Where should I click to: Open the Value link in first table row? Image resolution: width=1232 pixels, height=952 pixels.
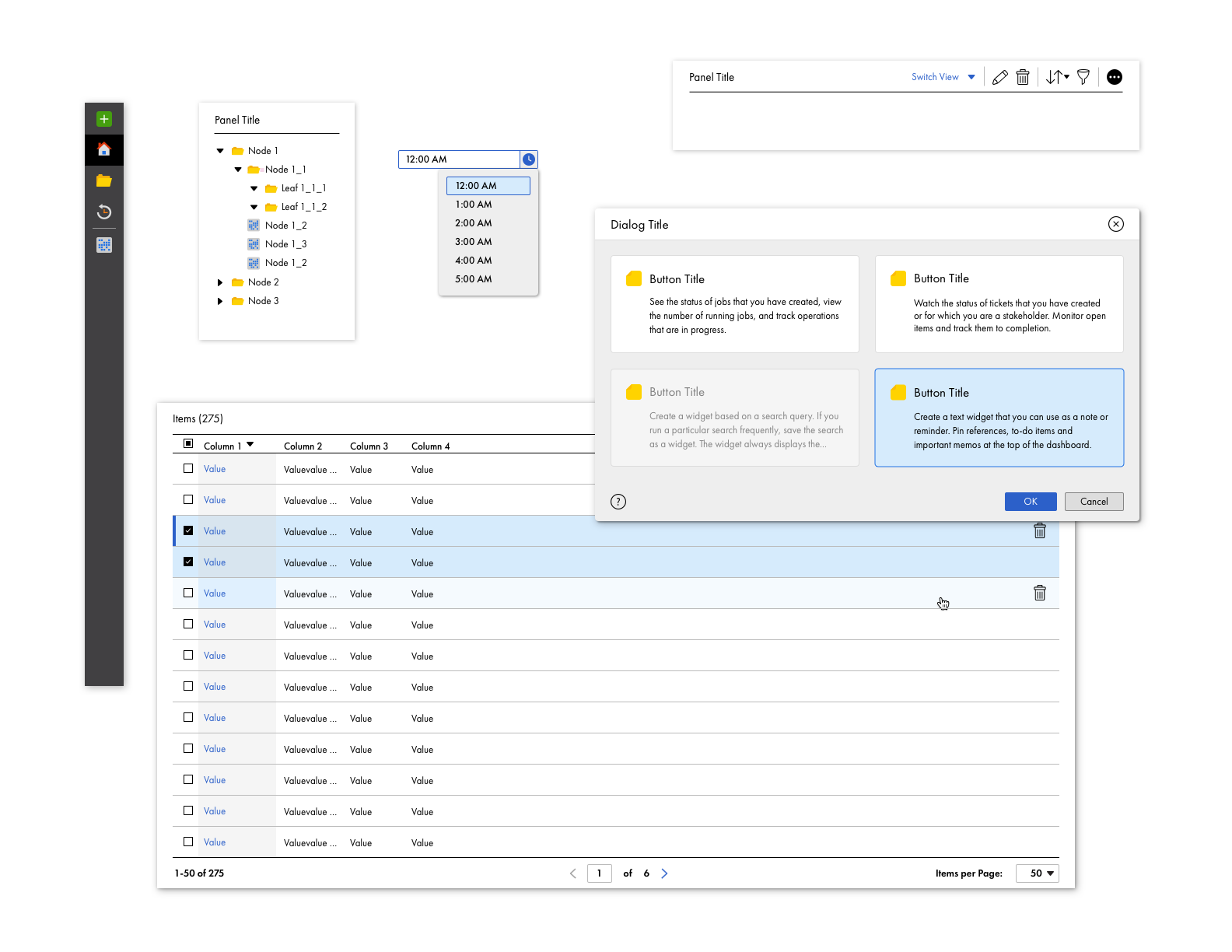pyautogui.click(x=215, y=469)
